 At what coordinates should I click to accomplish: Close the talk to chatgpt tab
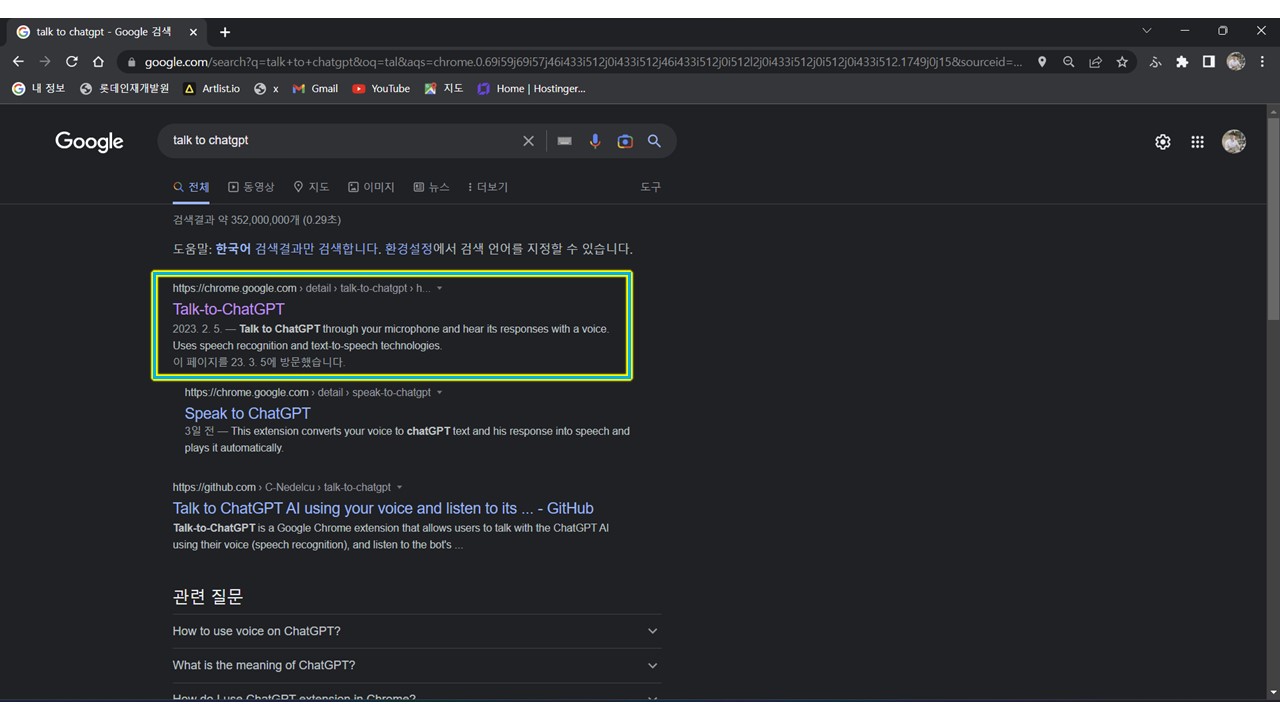click(193, 32)
